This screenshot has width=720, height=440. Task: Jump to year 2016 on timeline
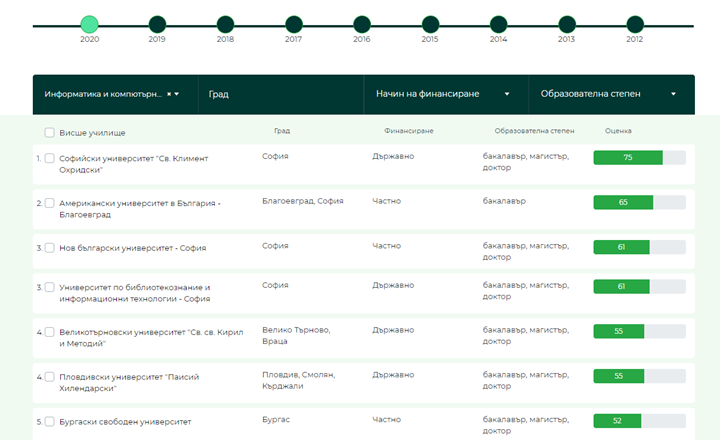pos(361,24)
